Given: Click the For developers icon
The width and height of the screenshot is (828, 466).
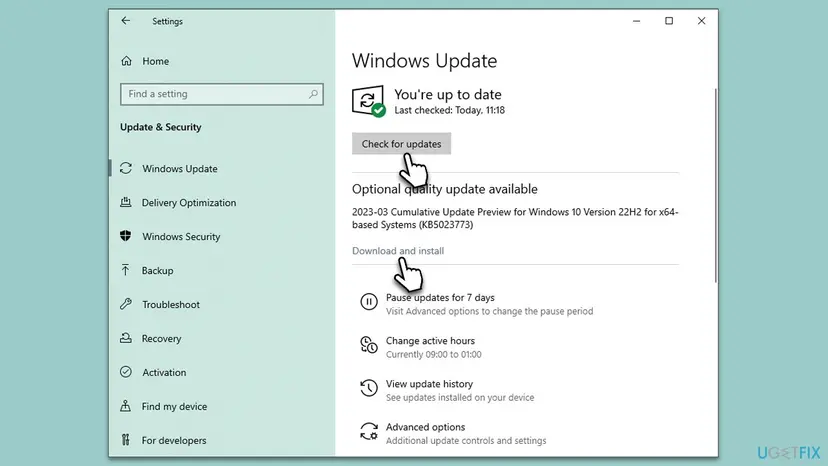Looking at the screenshot, I should point(126,440).
